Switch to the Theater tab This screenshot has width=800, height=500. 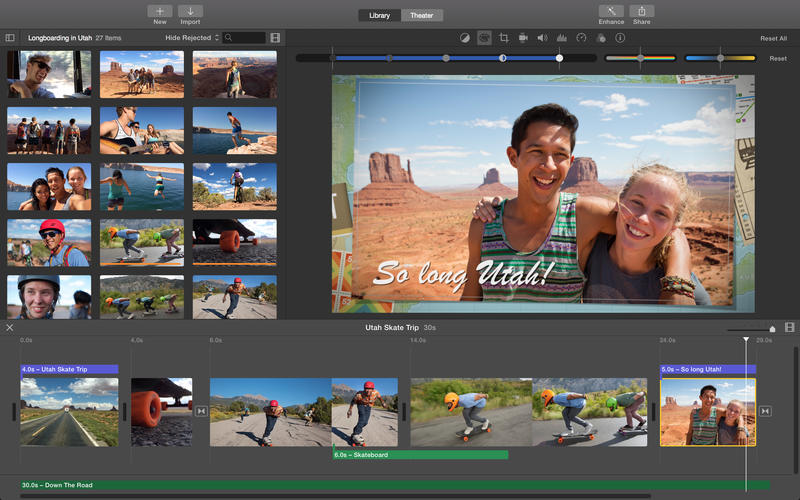tap(421, 15)
